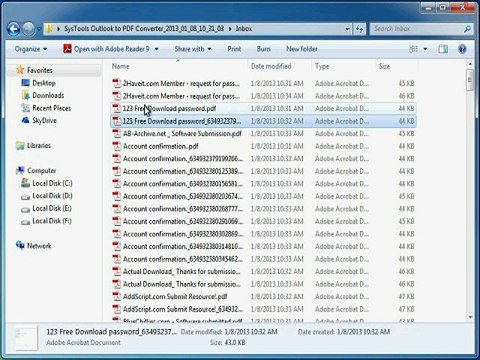Select Account confirmation._63493238020367 file
This screenshot has width=480, height=360.
pos(263,196)
